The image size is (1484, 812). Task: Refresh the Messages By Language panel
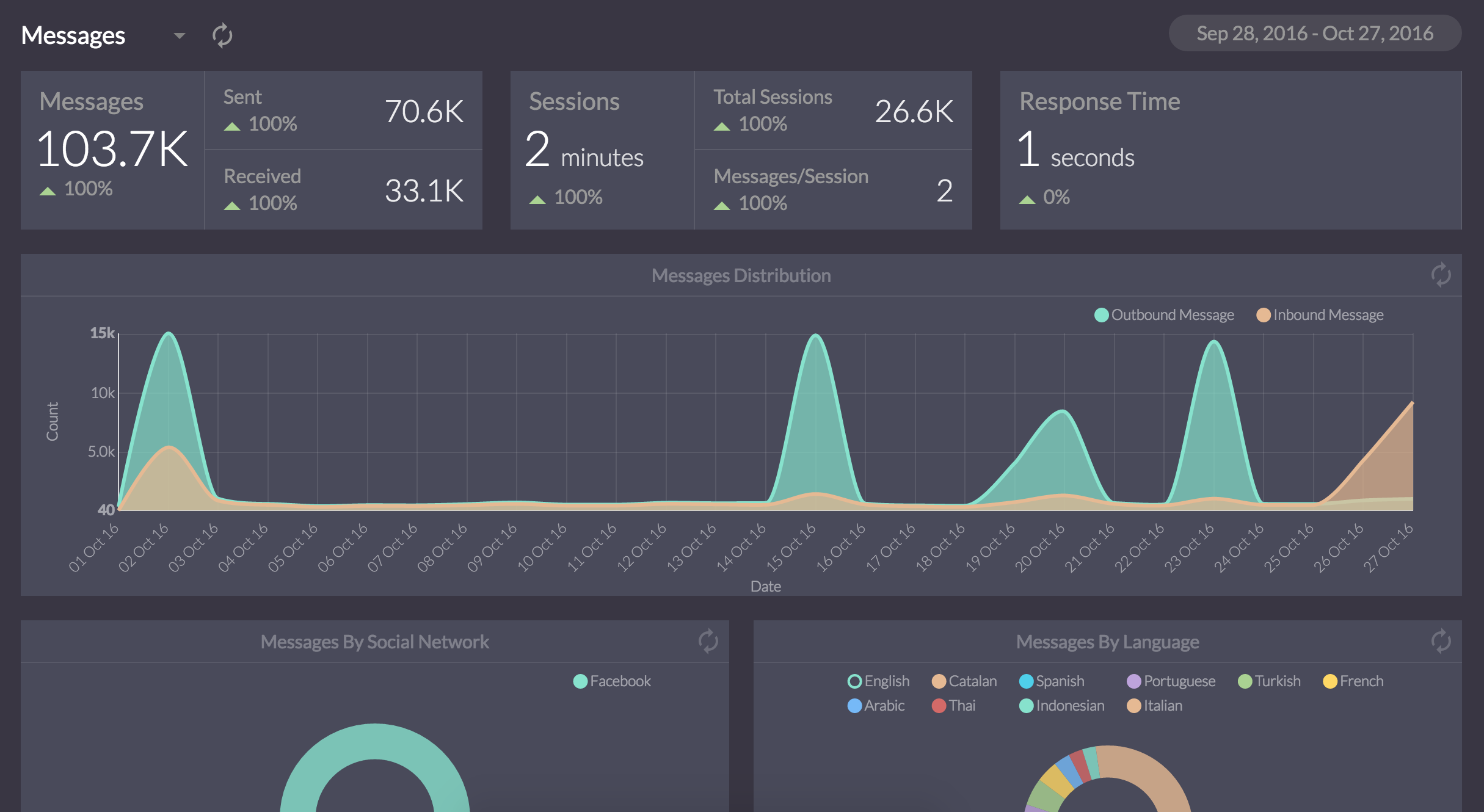[x=1441, y=642]
